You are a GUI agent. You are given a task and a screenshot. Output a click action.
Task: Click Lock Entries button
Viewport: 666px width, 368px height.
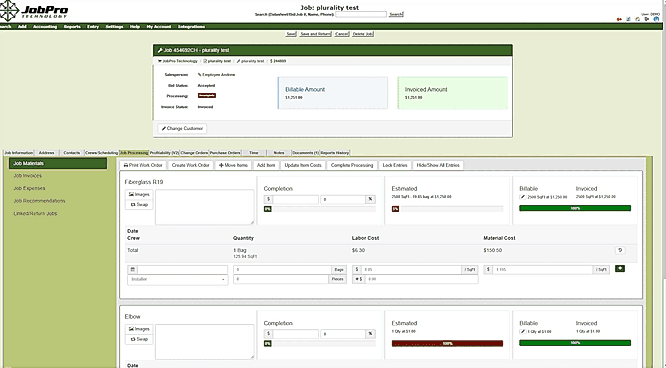click(395, 165)
